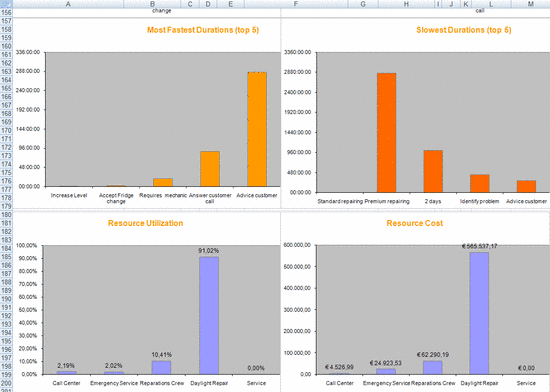550x392 pixels.
Task: Click the Most Fastest Durations chart title
Action: point(203,30)
